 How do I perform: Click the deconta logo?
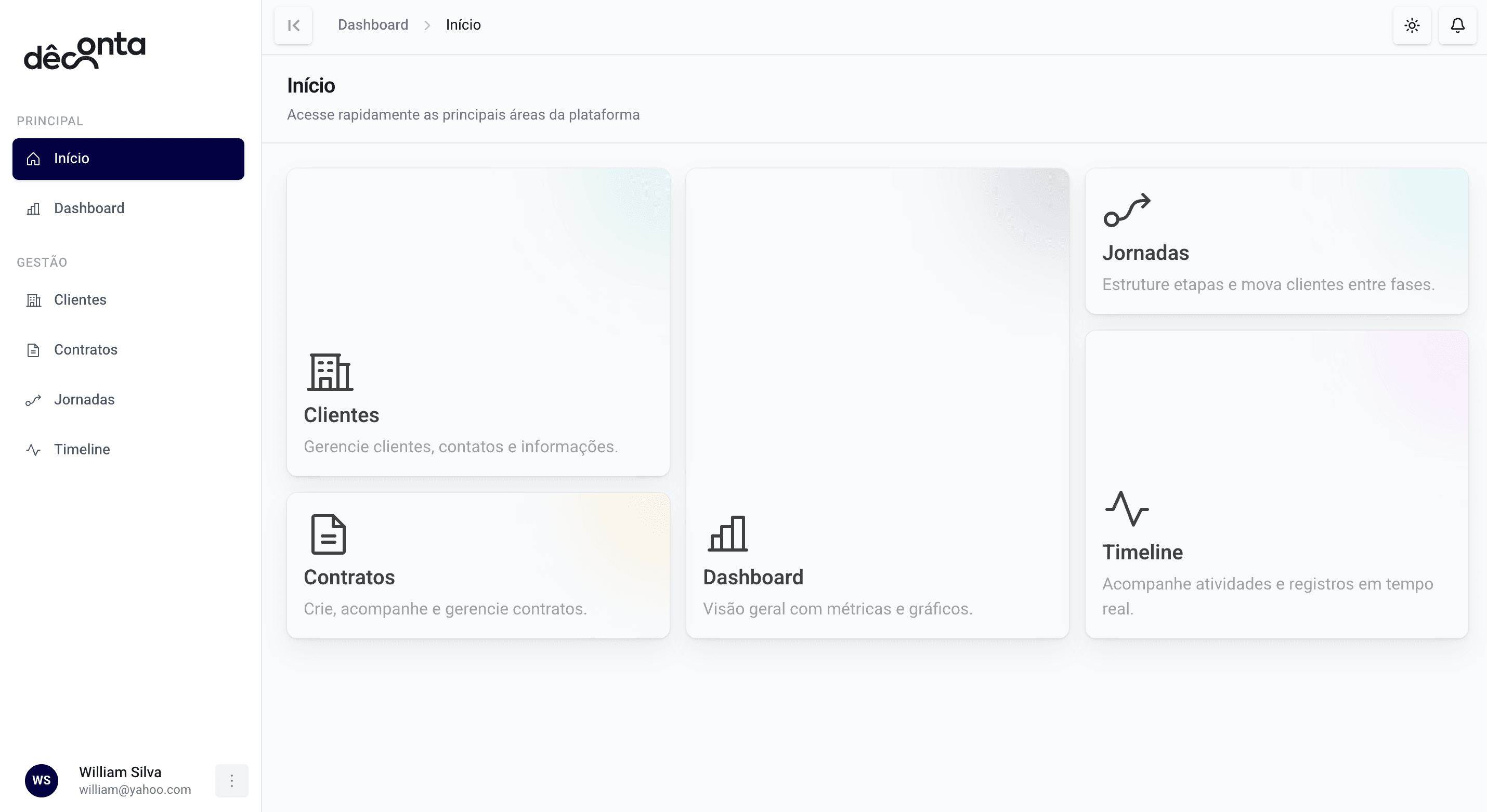point(84,52)
